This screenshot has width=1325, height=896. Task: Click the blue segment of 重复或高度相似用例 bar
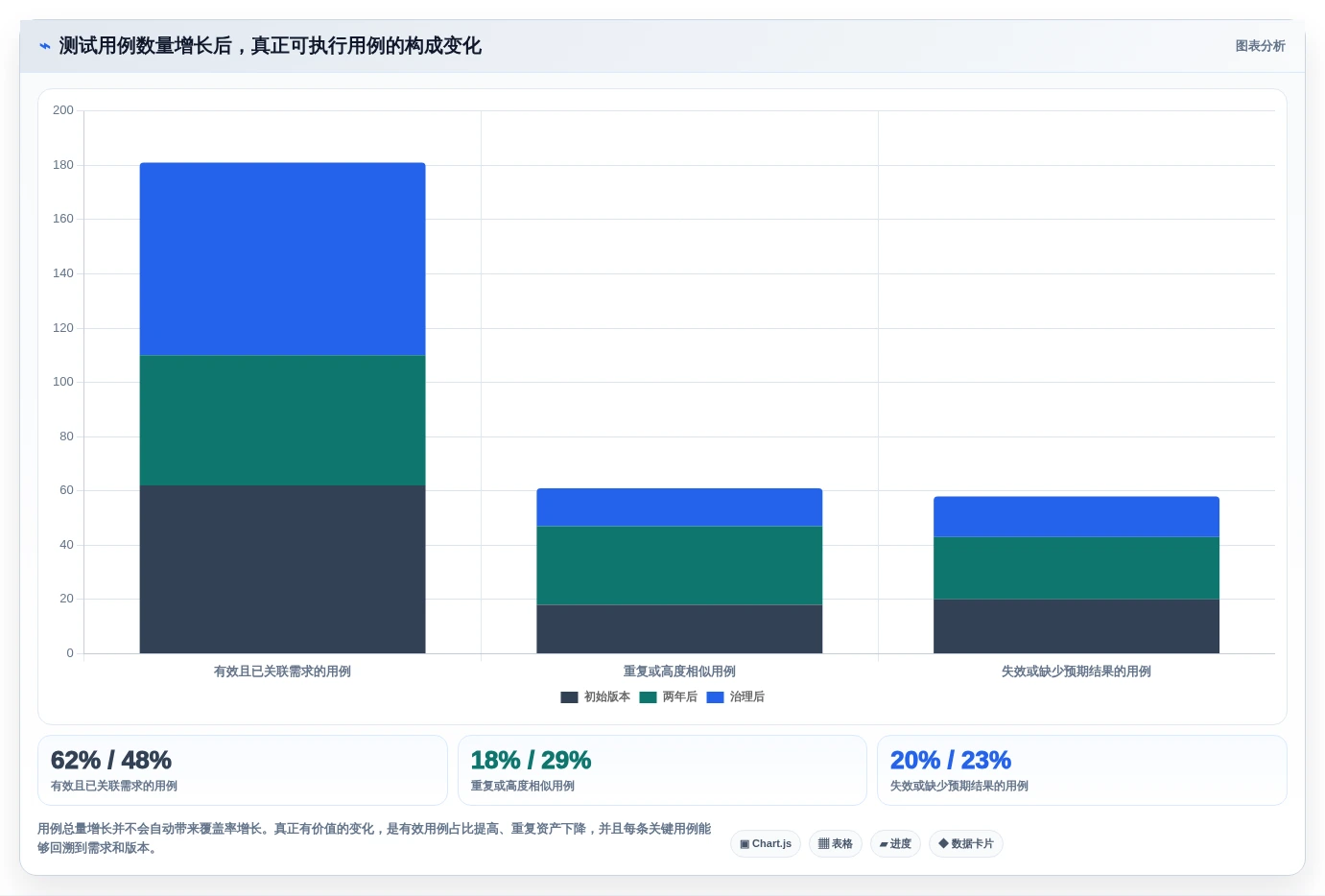[679, 507]
